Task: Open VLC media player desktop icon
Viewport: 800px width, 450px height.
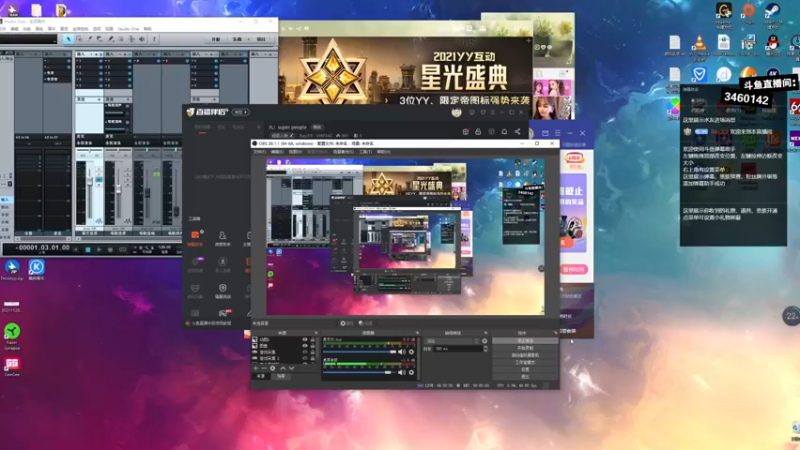Action: coord(699,45)
